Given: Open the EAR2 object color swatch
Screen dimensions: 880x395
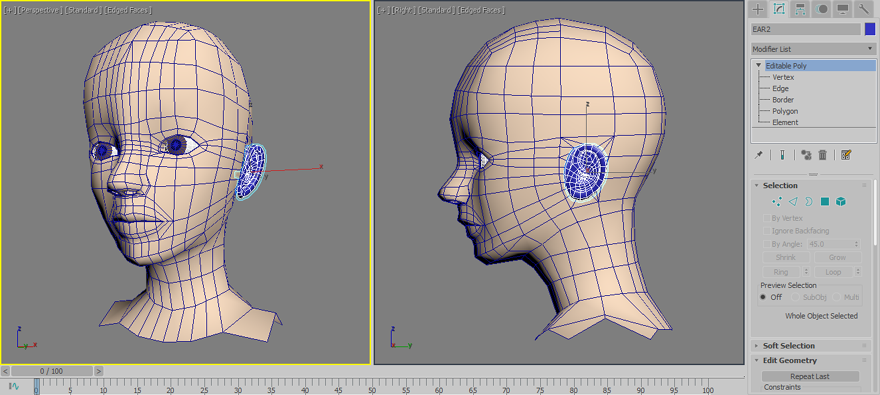Looking at the screenshot, I should coord(869,29).
